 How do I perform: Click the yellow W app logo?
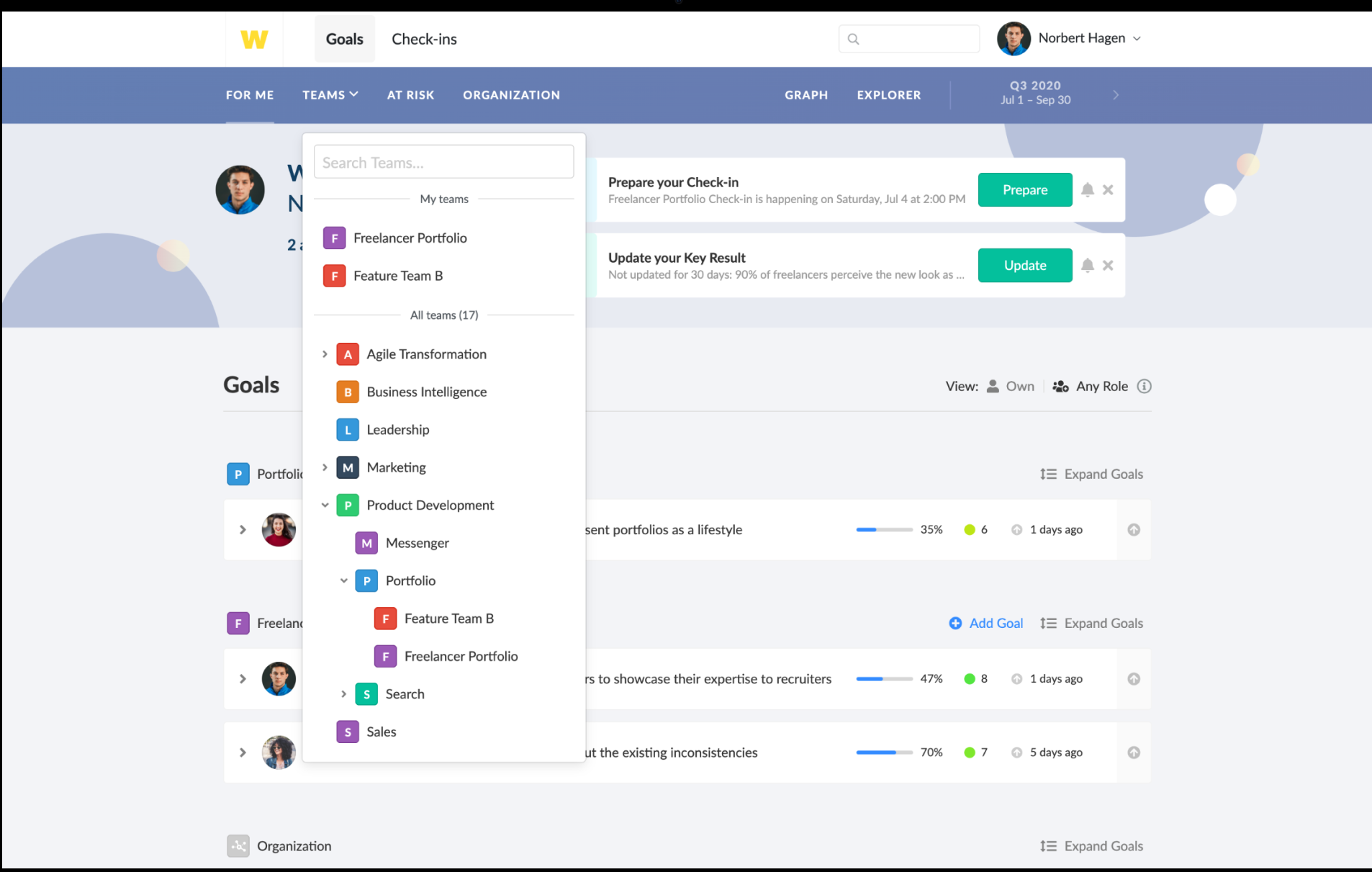tap(253, 39)
